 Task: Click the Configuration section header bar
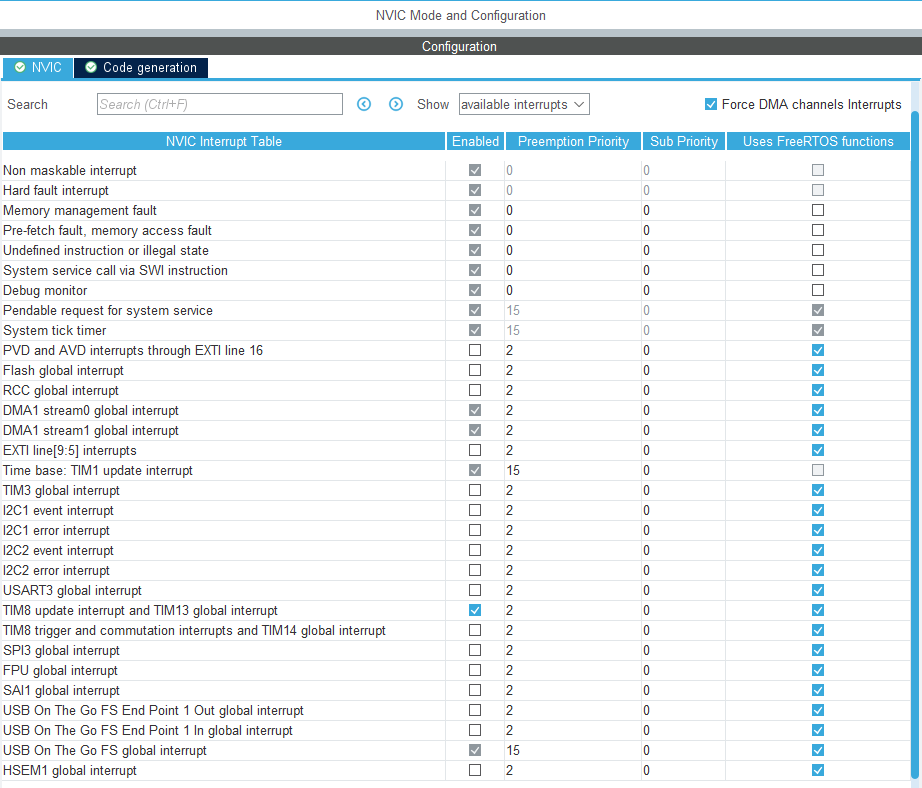point(459,46)
